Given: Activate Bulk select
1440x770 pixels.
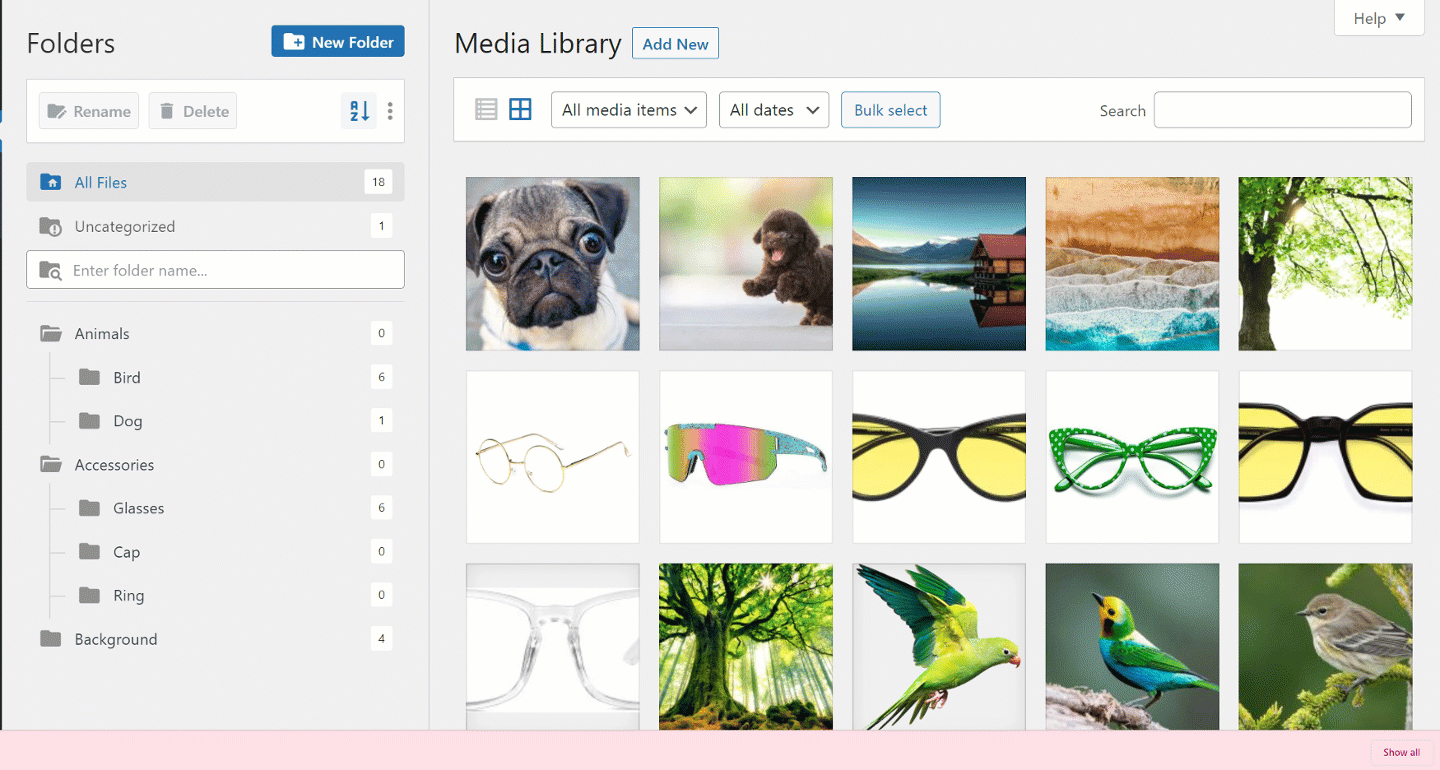Looking at the screenshot, I should [891, 110].
